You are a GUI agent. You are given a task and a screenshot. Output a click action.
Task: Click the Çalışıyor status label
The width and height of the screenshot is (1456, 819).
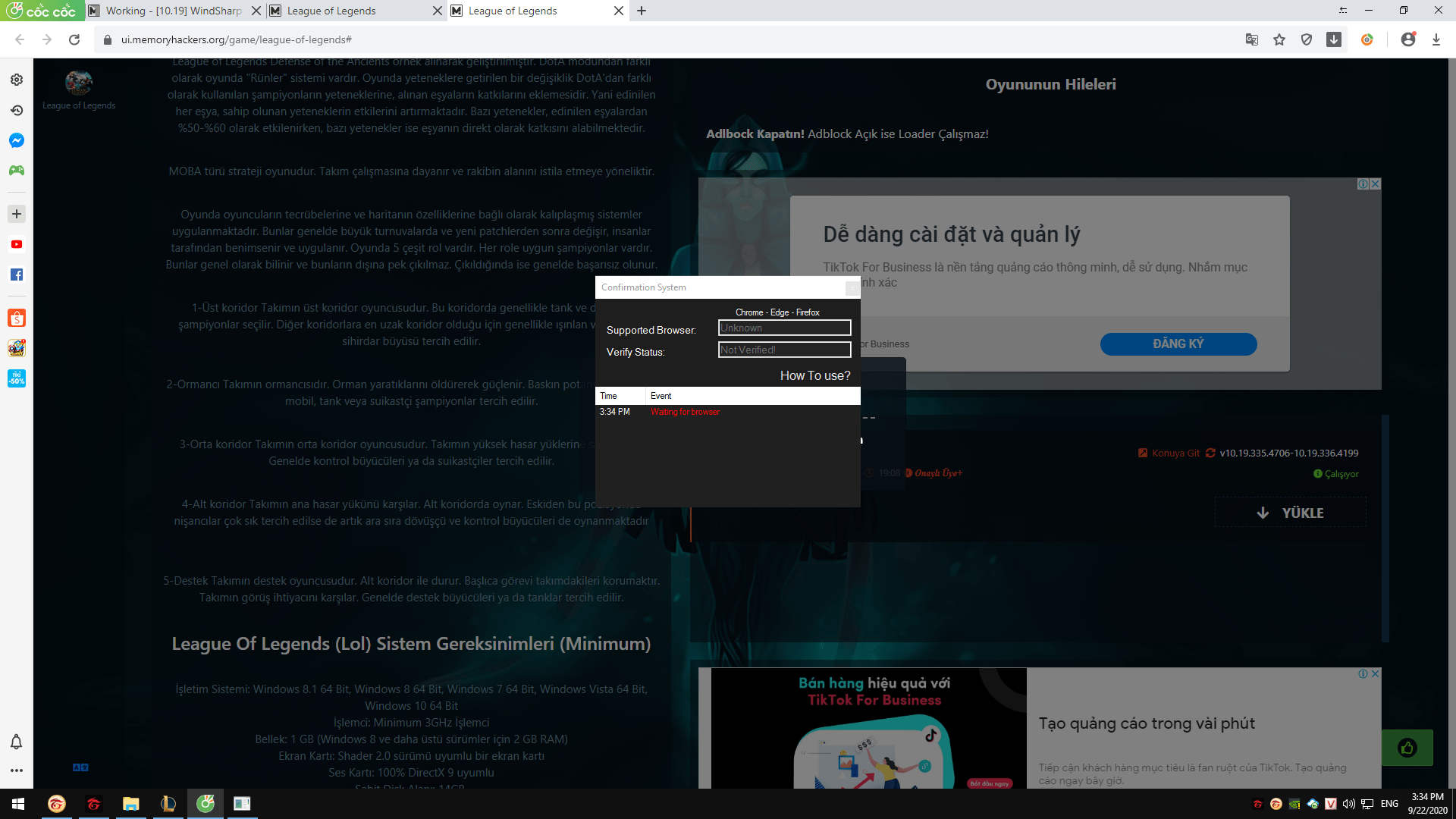(x=1336, y=474)
